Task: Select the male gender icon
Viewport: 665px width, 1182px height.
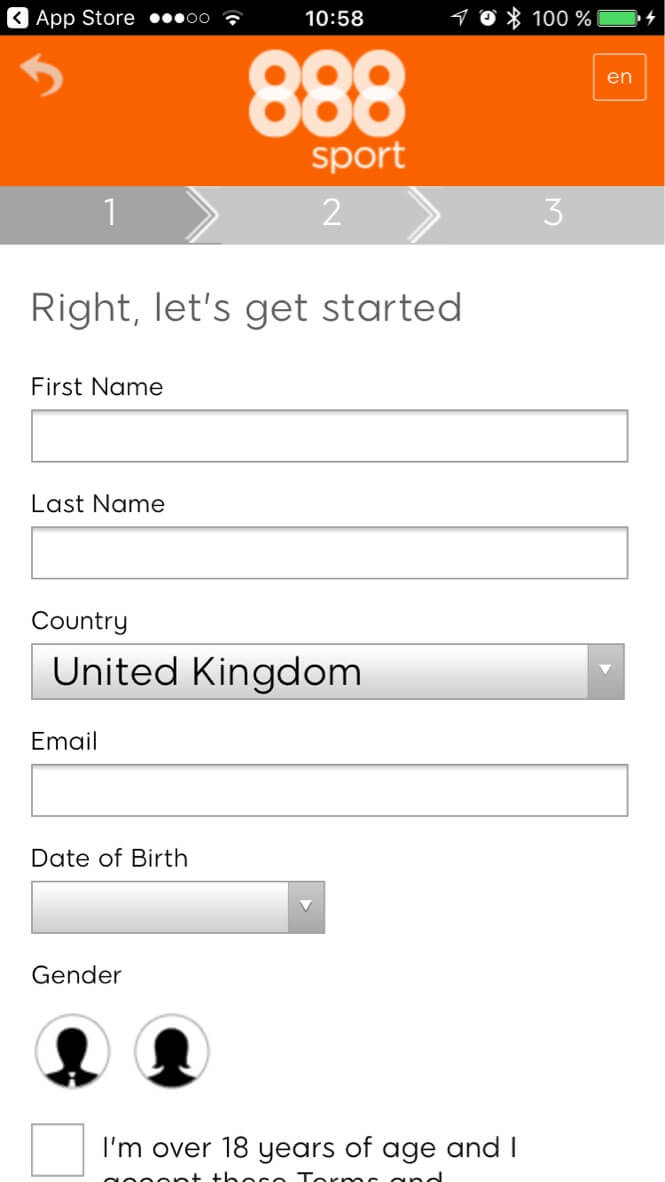Action: pyautogui.click(x=72, y=1051)
